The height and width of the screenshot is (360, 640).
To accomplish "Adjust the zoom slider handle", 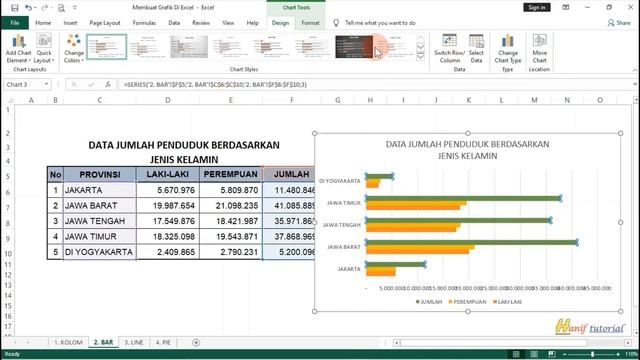I will (x=592, y=354).
